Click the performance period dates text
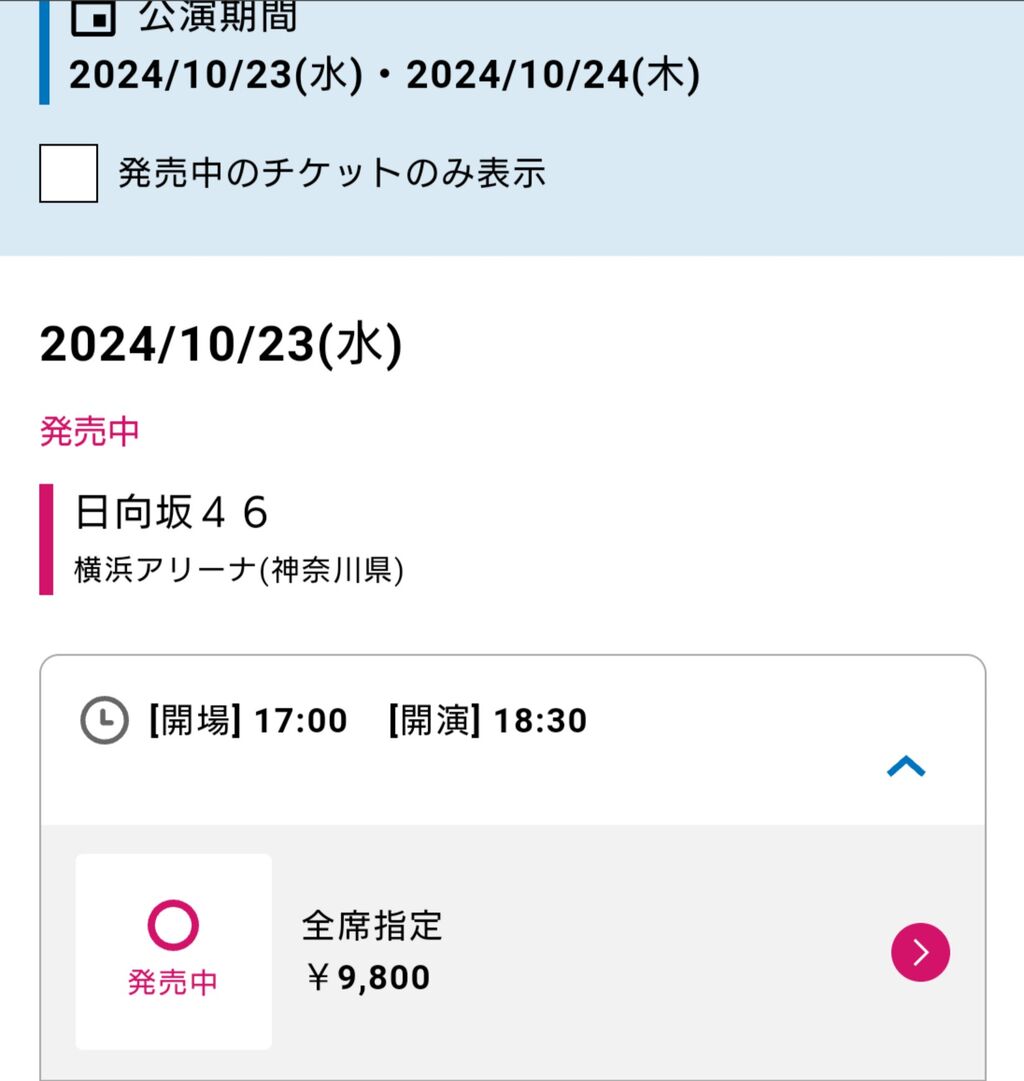Viewport: 1024px width, 1081px height. pos(384,75)
